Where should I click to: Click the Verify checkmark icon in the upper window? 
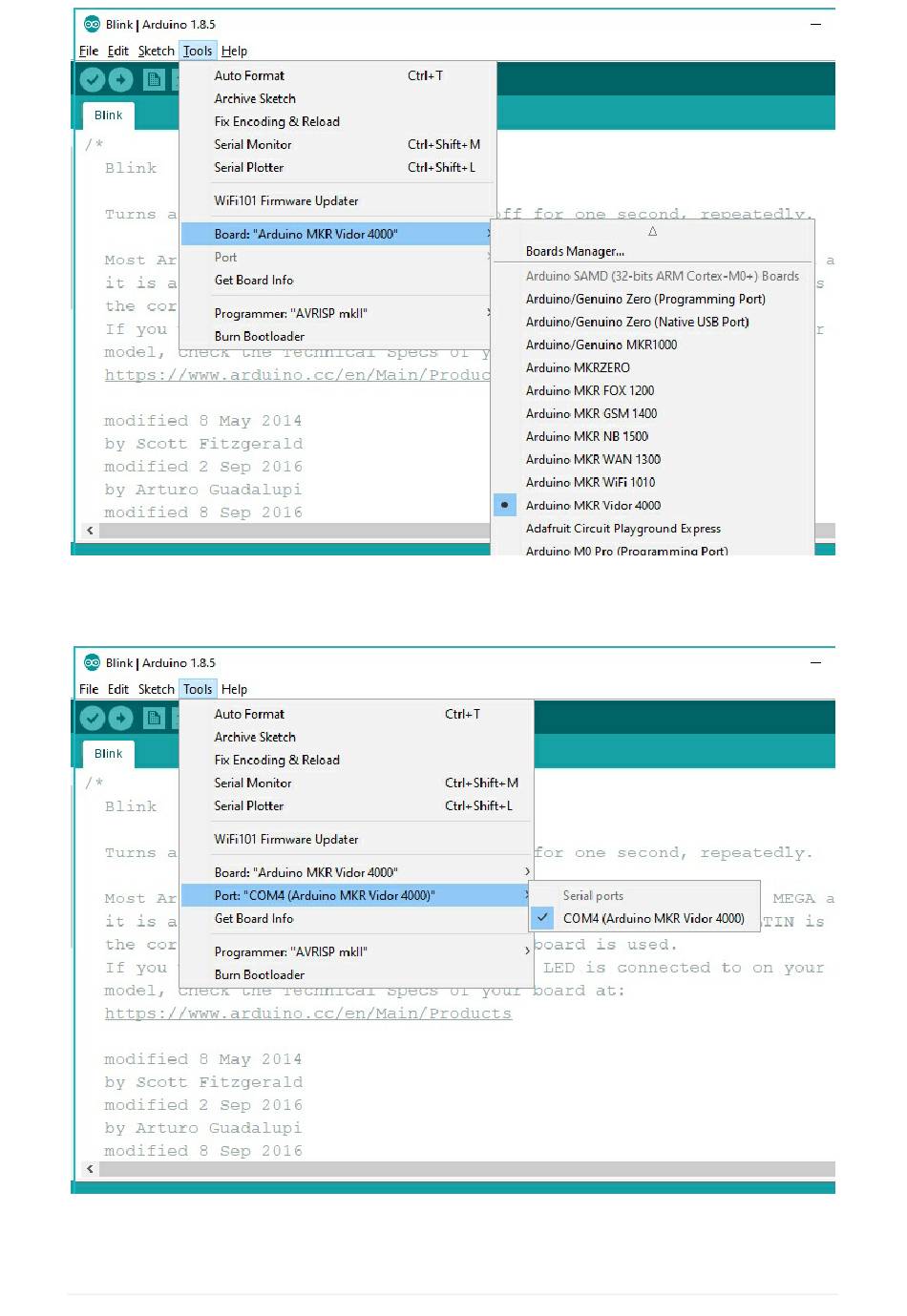coord(93,79)
